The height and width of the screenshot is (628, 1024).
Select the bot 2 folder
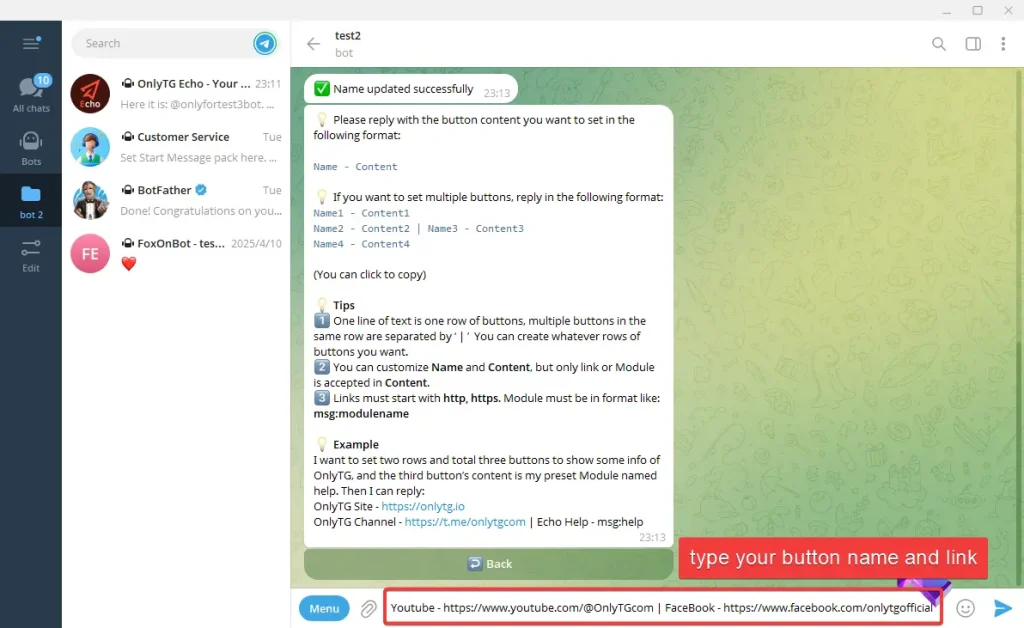tap(31, 201)
